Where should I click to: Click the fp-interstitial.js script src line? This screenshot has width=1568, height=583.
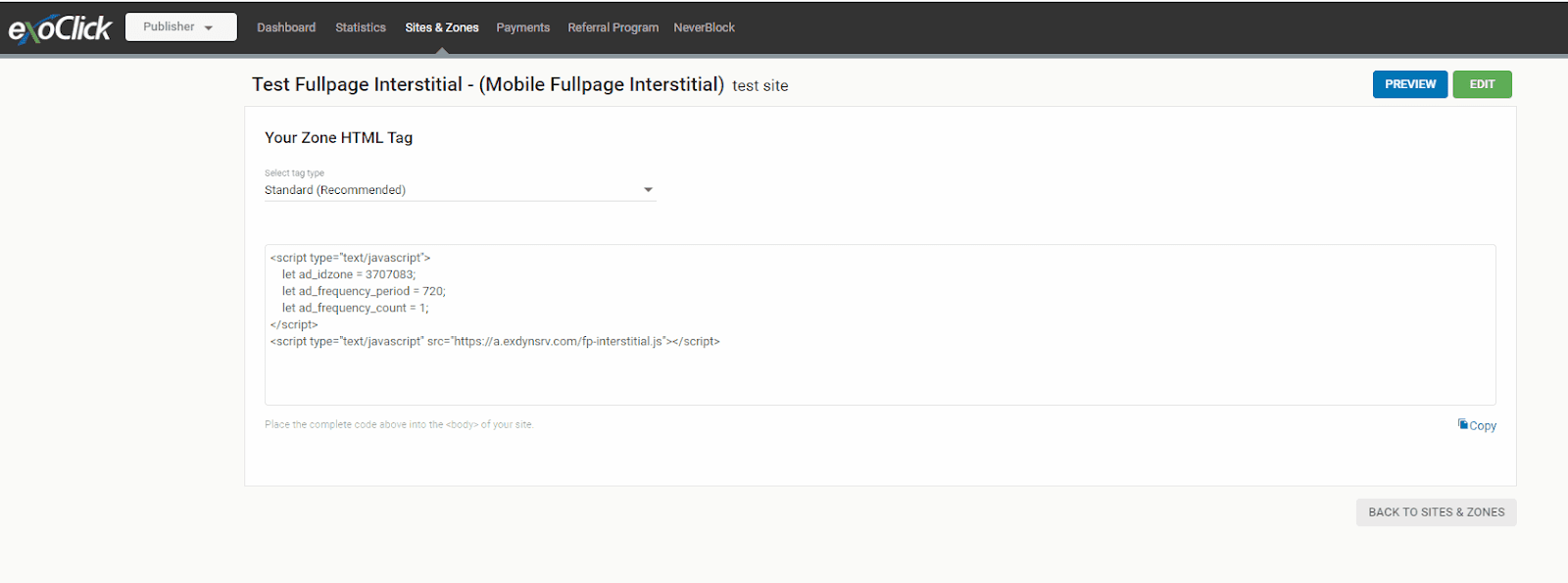coord(495,341)
